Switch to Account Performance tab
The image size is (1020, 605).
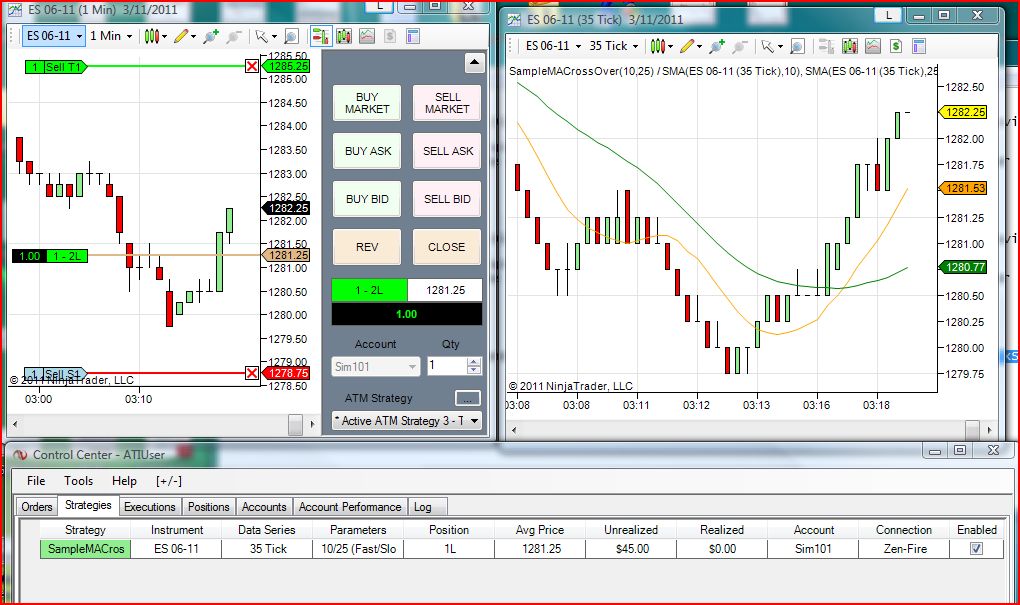click(x=350, y=507)
